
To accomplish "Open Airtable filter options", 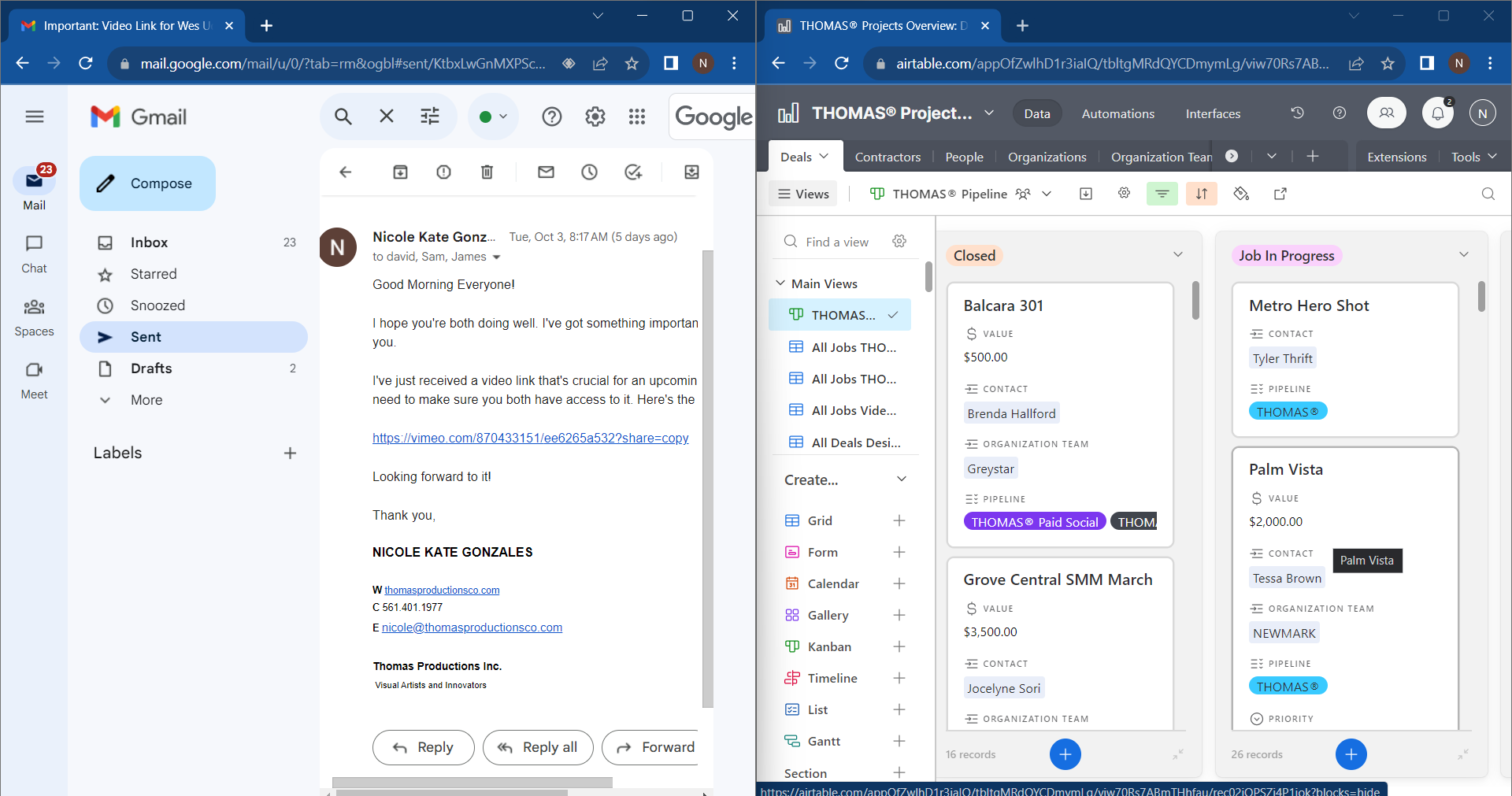I will pos(1162,194).
